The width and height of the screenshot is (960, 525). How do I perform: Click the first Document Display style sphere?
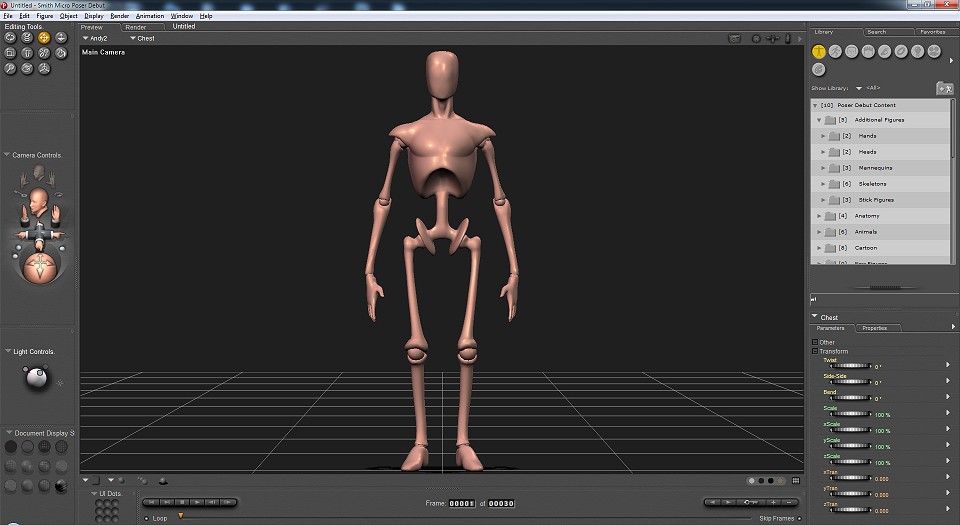[x=10, y=447]
